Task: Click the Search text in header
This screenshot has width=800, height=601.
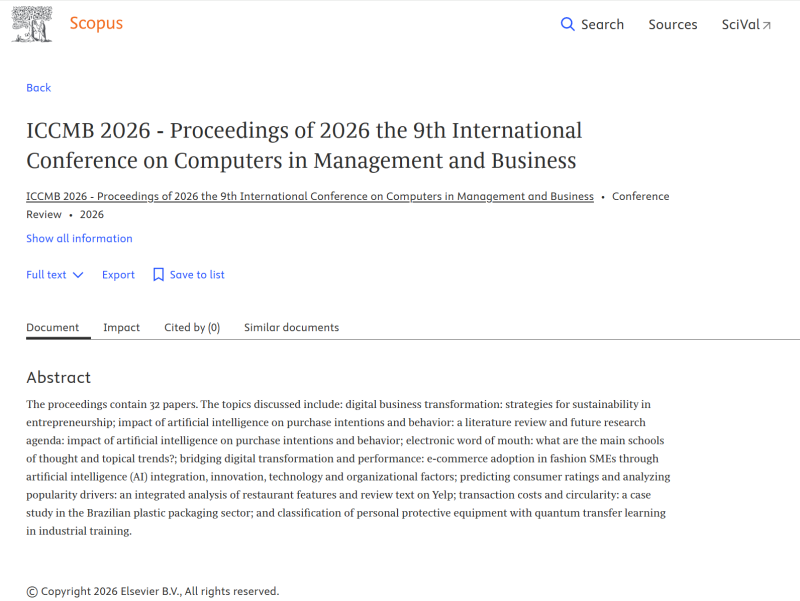Action: [602, 24]
